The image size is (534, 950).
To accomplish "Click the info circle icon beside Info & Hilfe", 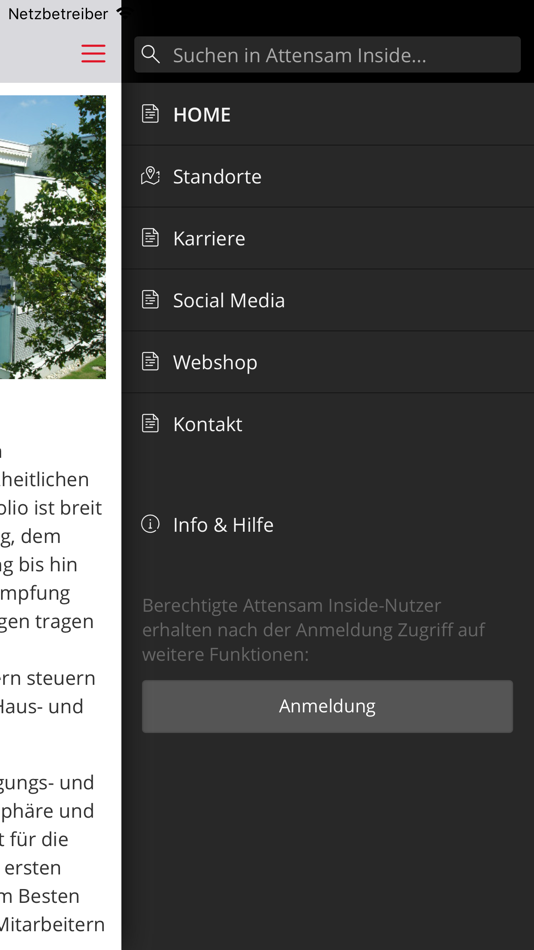I will coord(150,523).
